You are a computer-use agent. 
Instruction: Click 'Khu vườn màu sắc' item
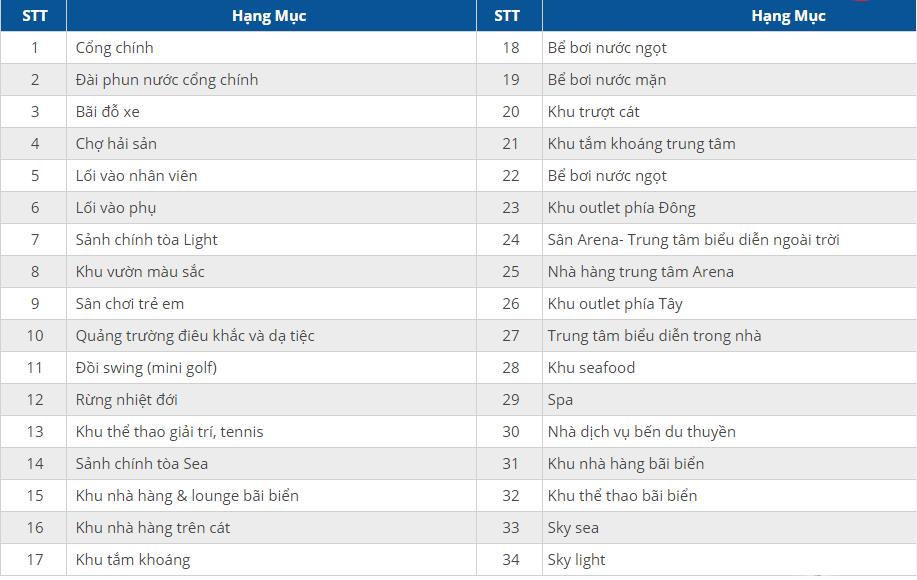pyautogui.click(x=140, y=272)
